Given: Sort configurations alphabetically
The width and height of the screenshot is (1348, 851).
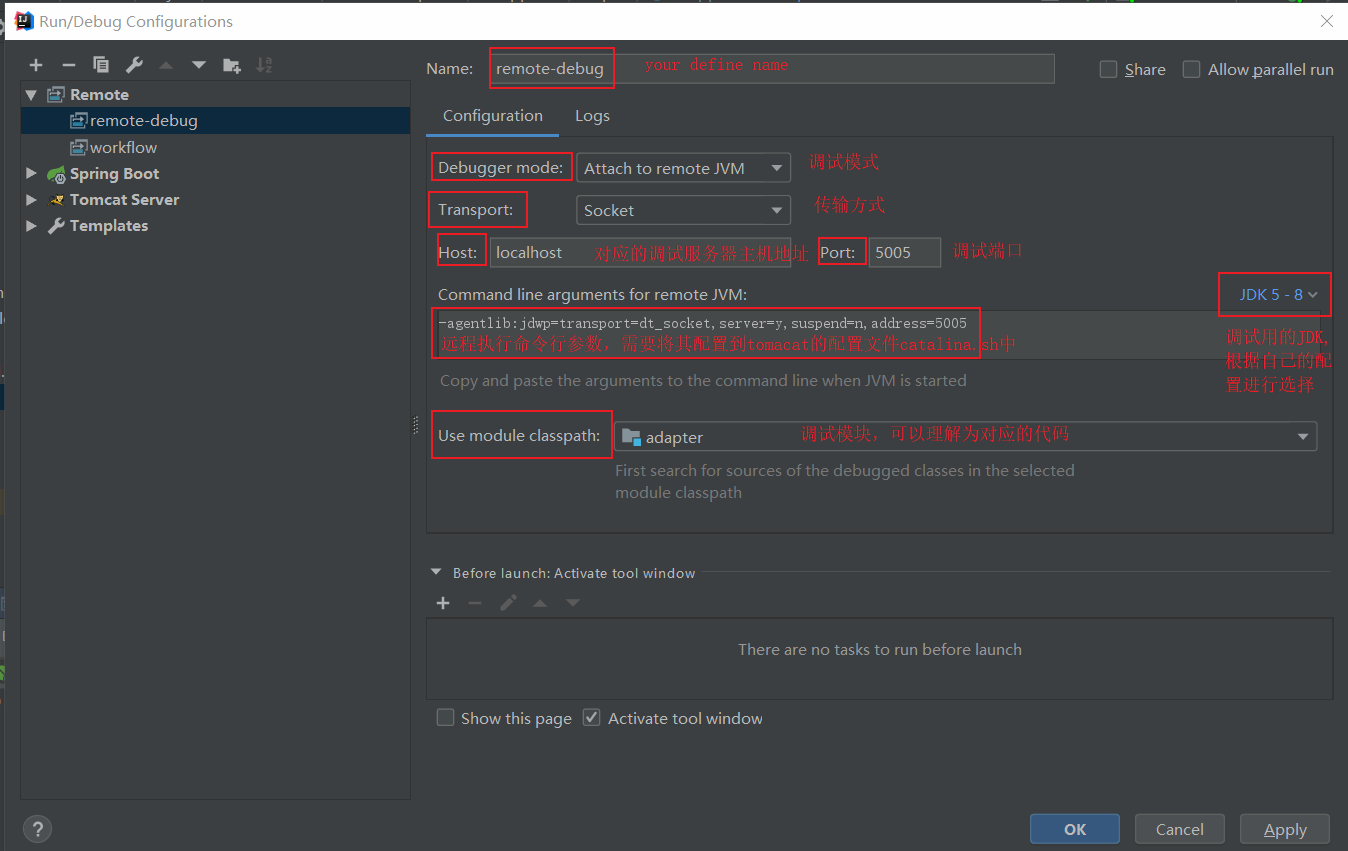Looking at the screenshot, I should [264, 65].
